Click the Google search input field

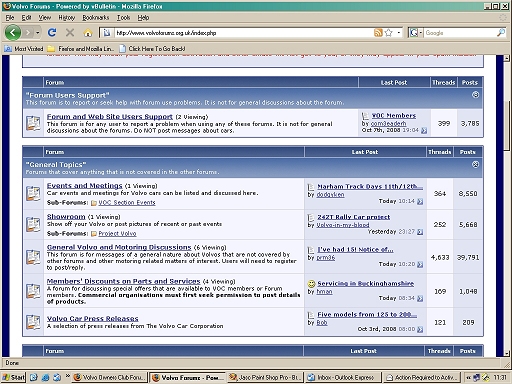[x=460, y=33]
